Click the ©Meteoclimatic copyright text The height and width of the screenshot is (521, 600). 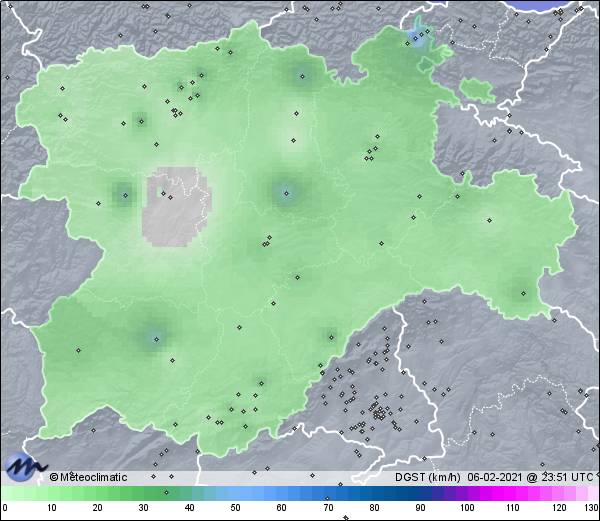(x=88, y=477)
